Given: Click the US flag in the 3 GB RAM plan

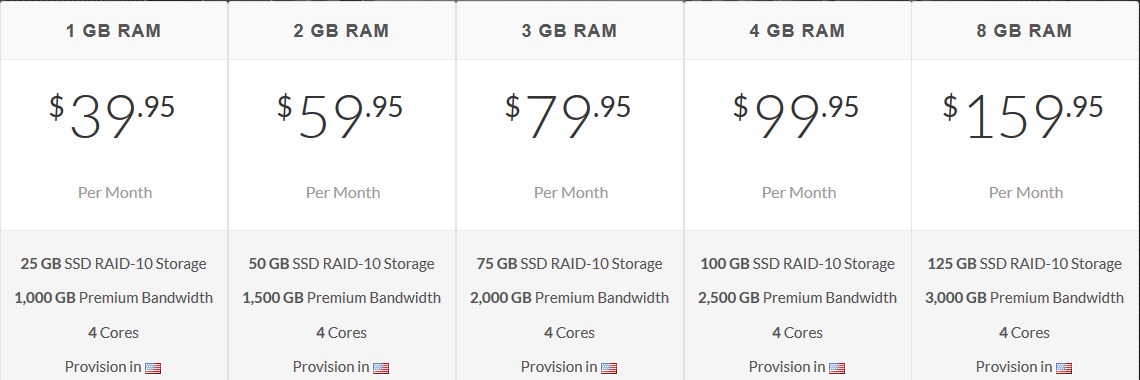Looking at the screenshot, I should (x=609, y=368).
